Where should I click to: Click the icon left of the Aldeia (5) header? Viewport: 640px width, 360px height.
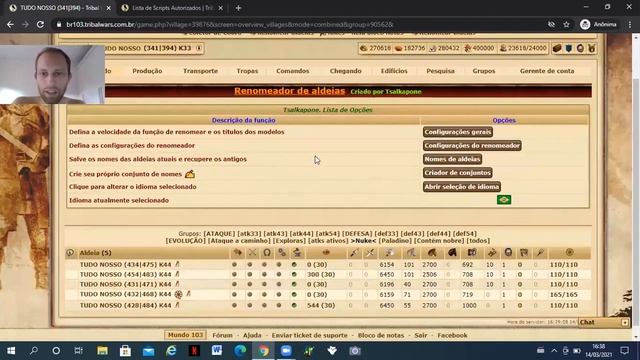tap(70, 253)
